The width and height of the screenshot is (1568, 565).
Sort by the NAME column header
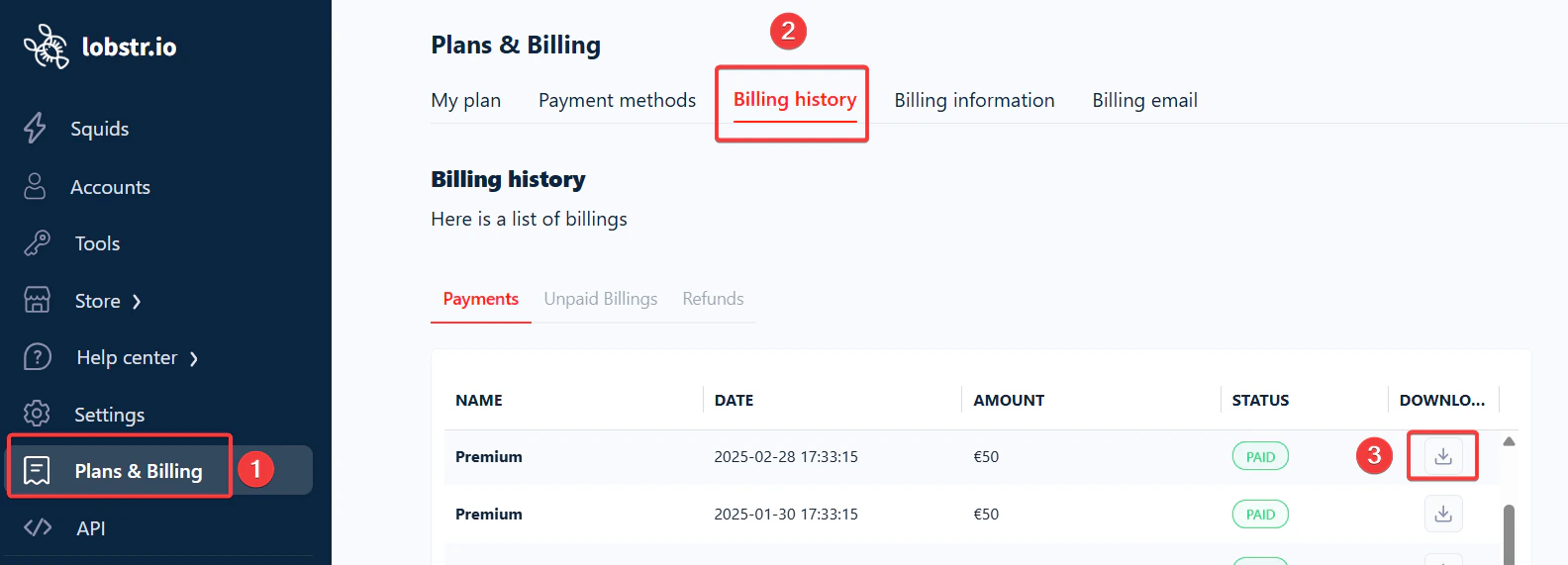[479, 400]
